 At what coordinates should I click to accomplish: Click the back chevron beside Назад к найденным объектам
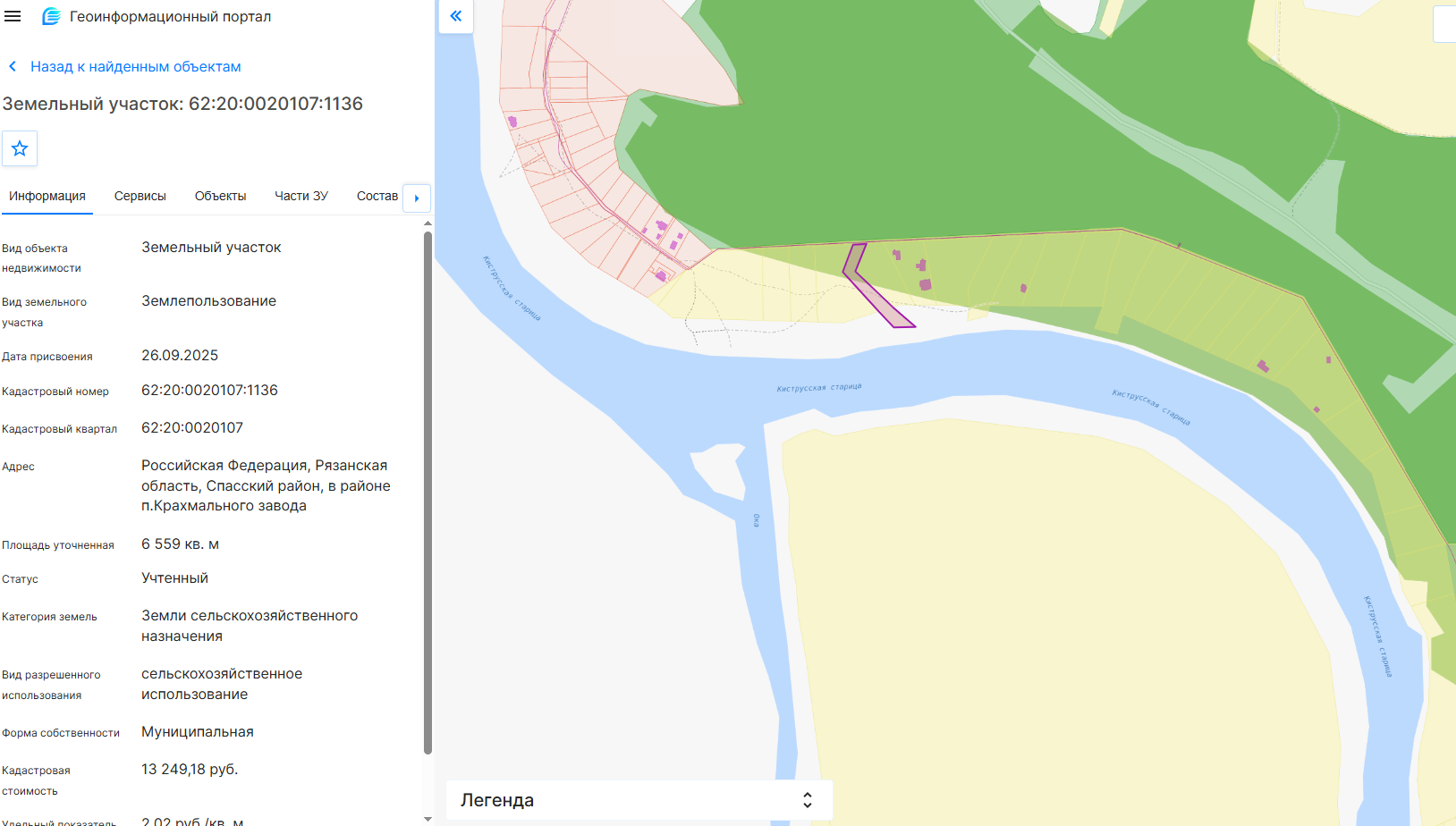click(13, 66)
